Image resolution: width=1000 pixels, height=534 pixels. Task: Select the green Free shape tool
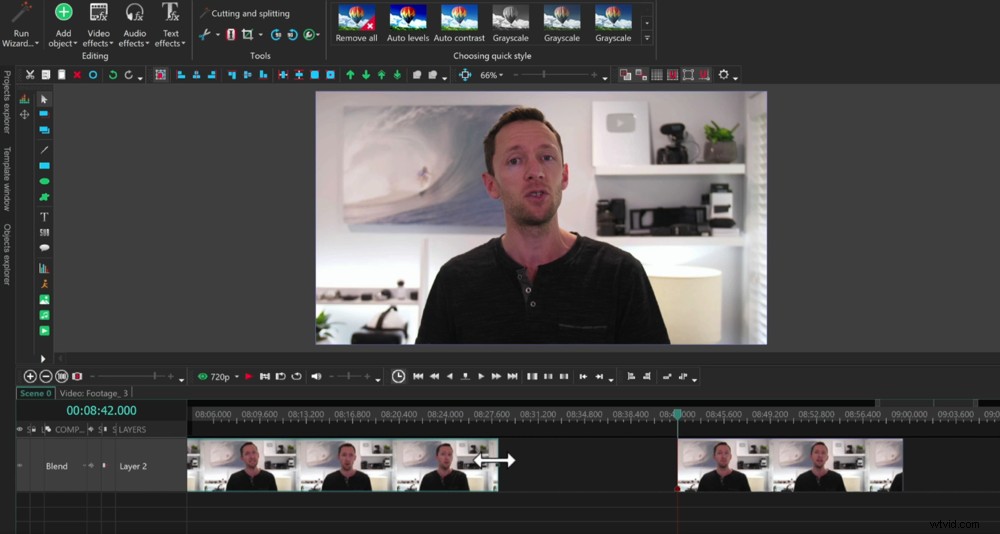pos(44,197)
